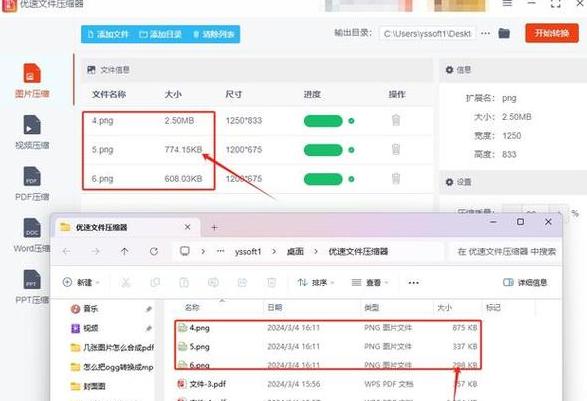The height and width of the screenshot is (401, 587).
Task: Open 几张图片怎么合成pdf folder in navigation
Action: click(112, 347)
